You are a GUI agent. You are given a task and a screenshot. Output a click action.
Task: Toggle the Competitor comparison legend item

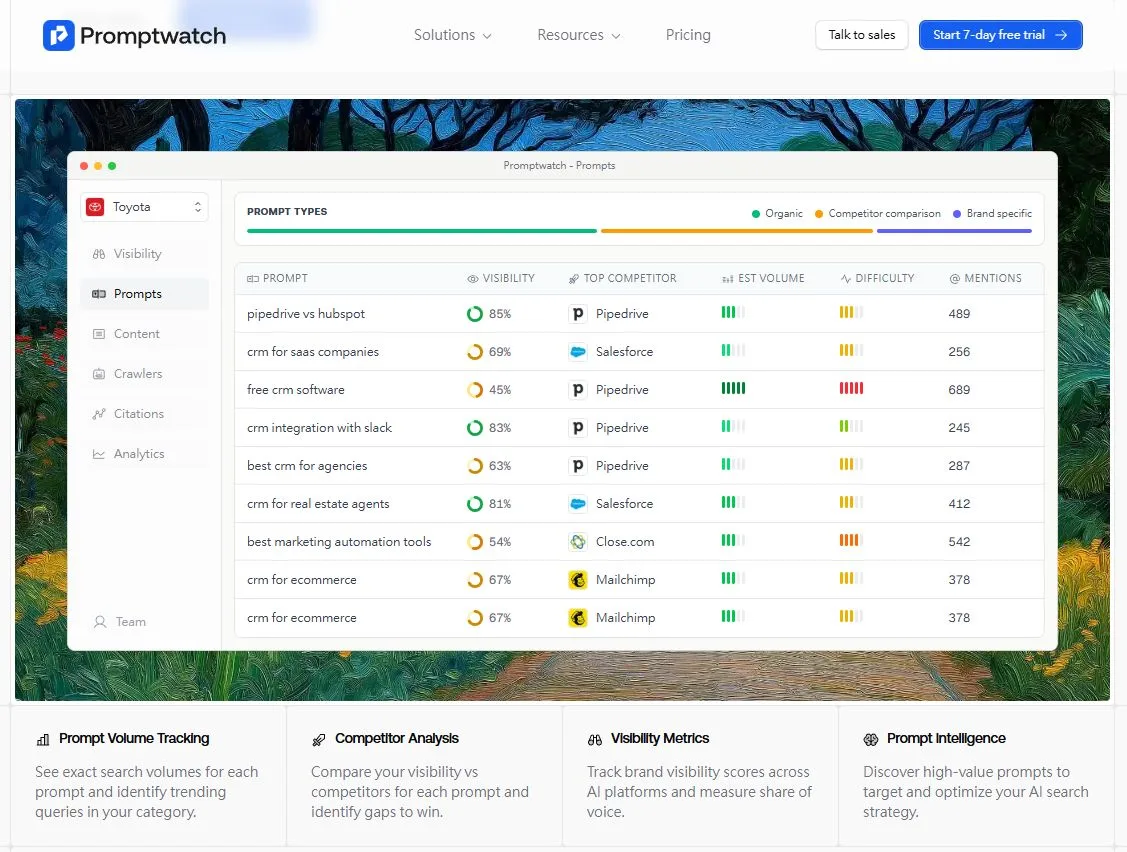pyautogui.click(x=877, y=213)
